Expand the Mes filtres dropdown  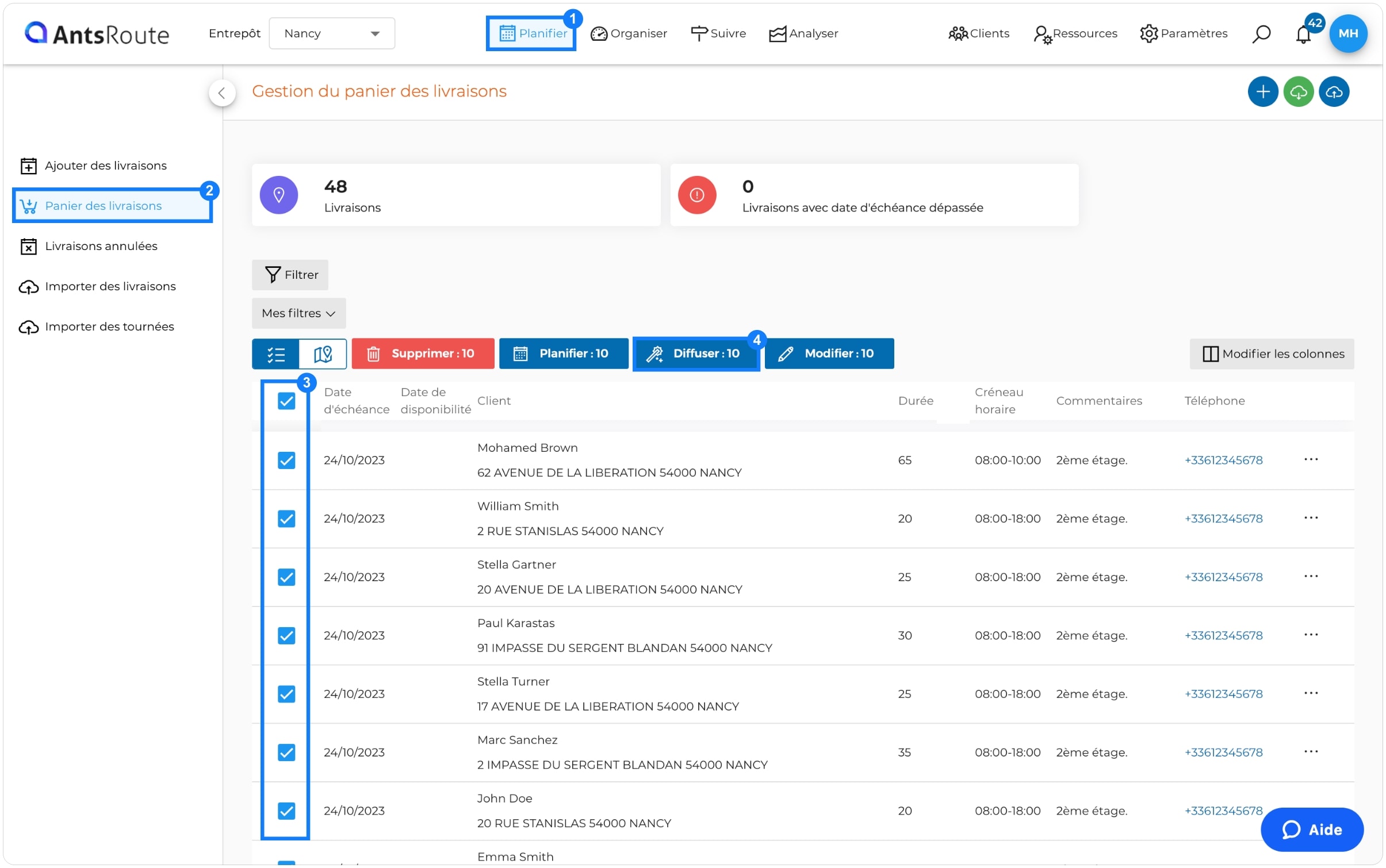click(298, 313)
